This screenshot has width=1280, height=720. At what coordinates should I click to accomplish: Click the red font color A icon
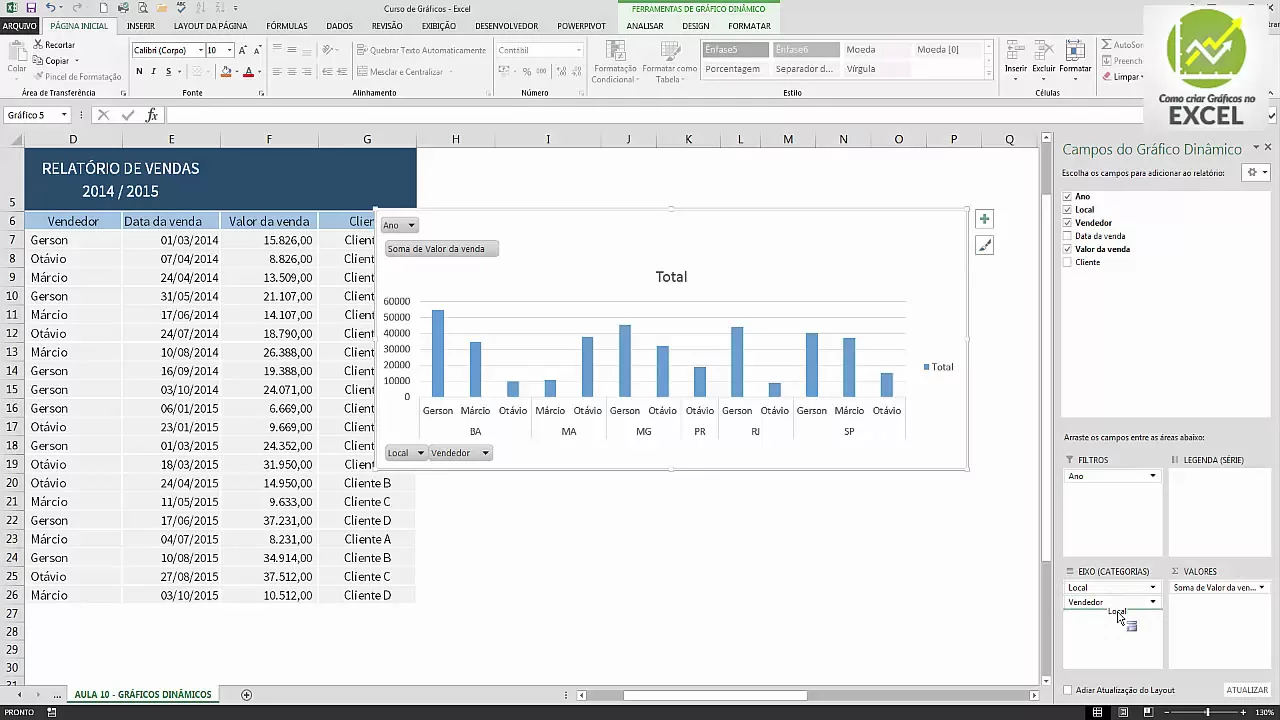[x=248, y=72]
